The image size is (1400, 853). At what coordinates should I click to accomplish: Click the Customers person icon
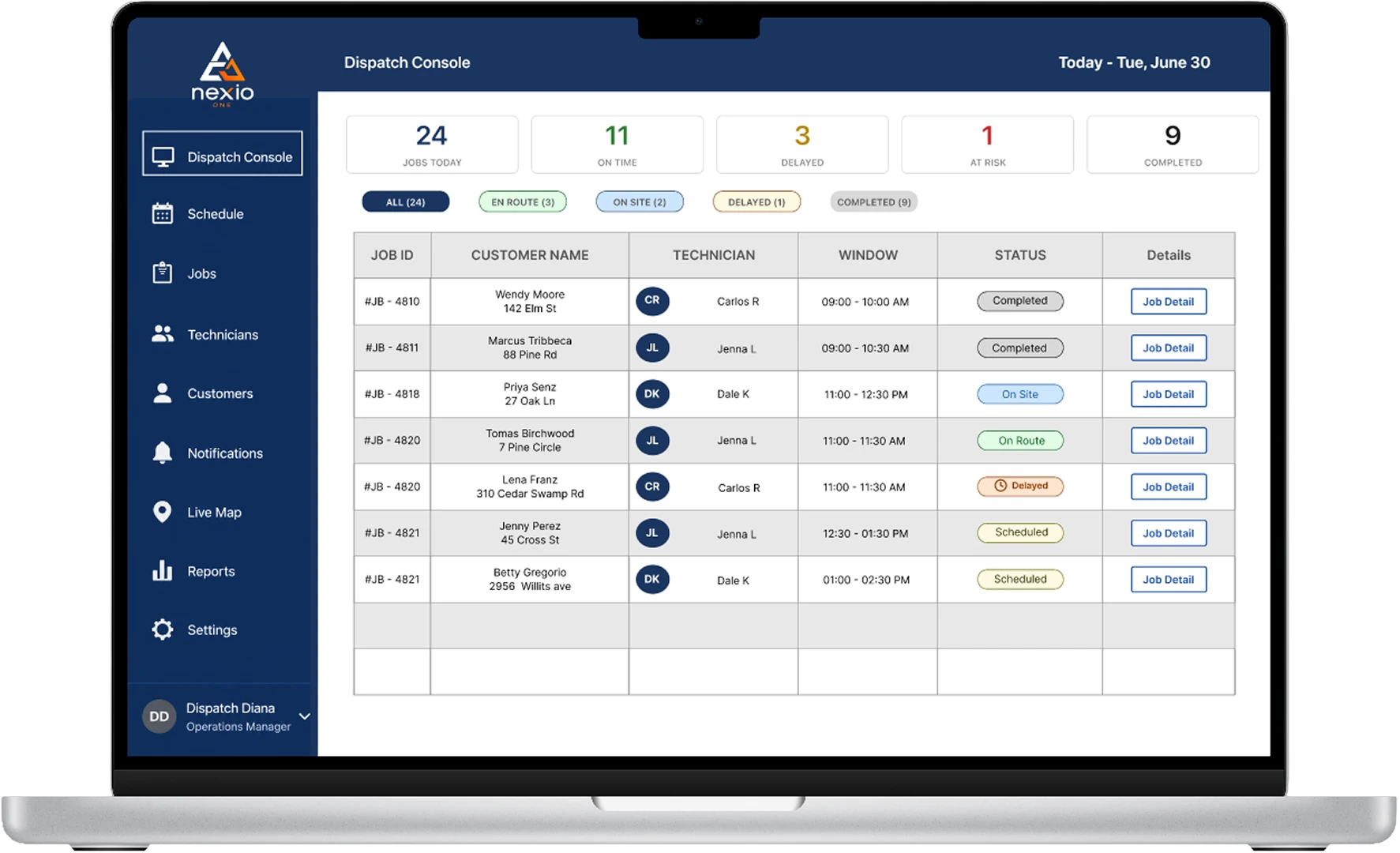pos(163,393)
